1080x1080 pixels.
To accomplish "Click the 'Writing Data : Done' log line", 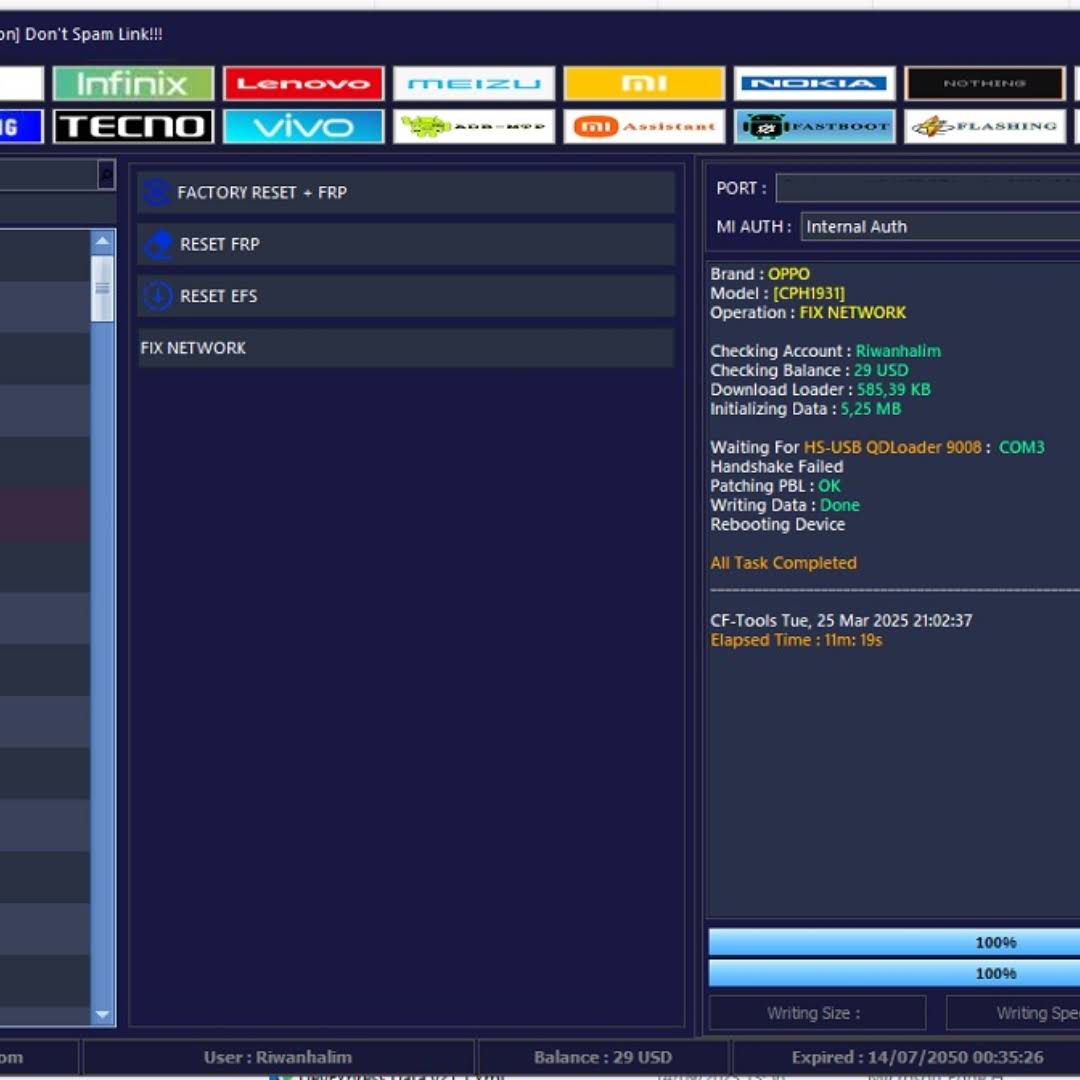I will tap(785, 506).
